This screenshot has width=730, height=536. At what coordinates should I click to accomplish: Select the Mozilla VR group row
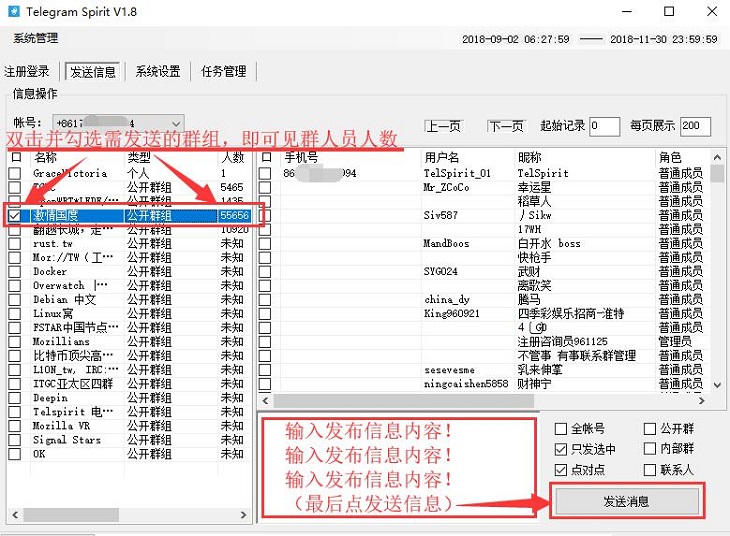(129, 426)
